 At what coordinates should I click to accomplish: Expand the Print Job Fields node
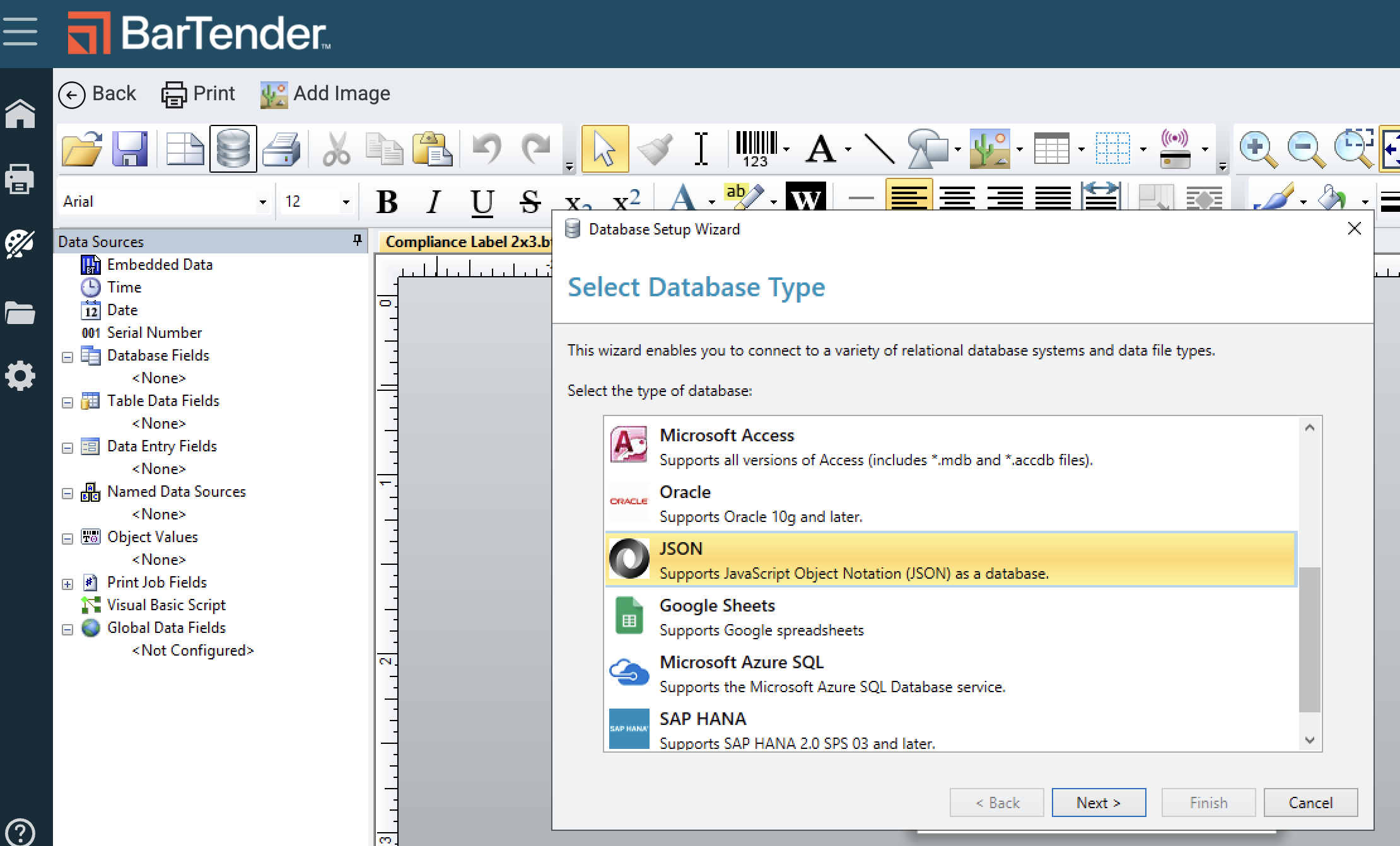[67, 584]
